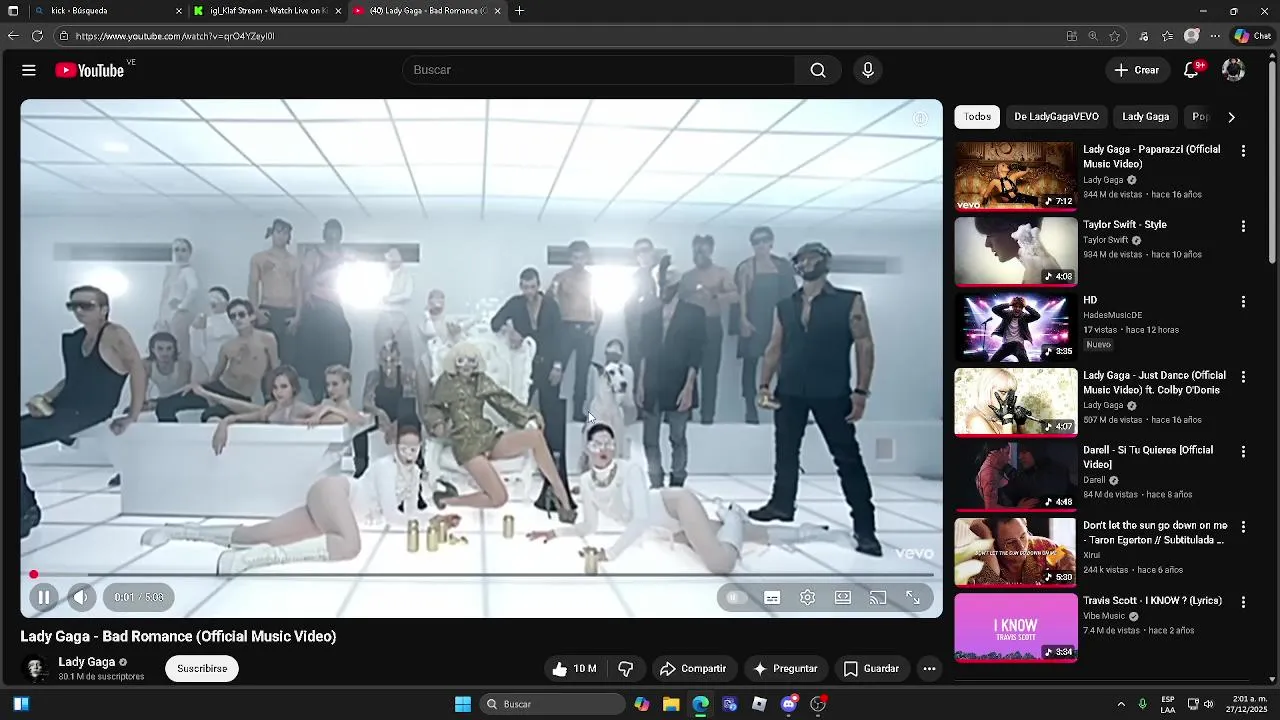Open more actions ellipsis below video

point(929,668)
